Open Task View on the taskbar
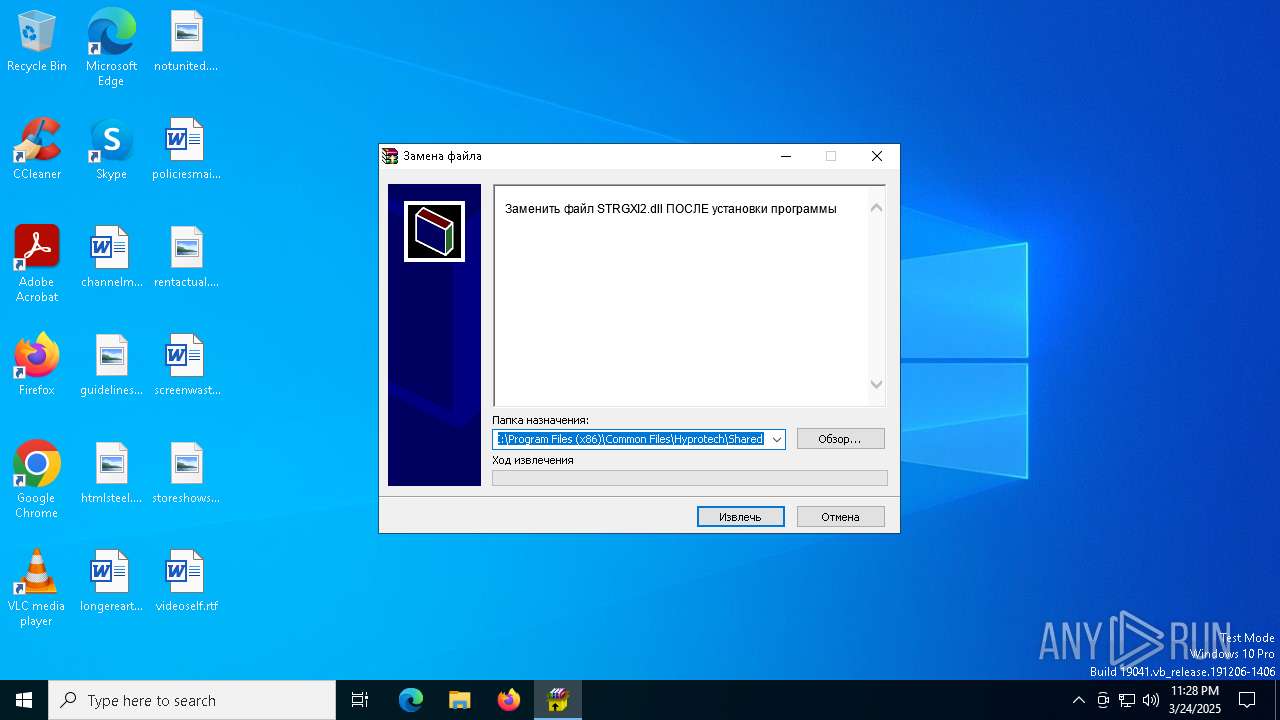Screen dimensions: 1280x720 coord(360,700)
